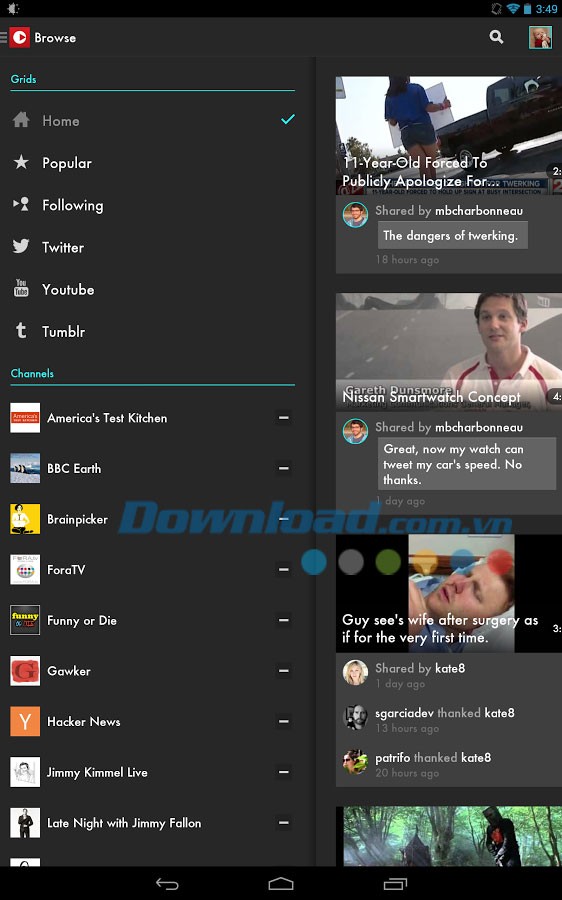View patrifo's avatar
This screenshot has height=900, width=562.
tap(355, 762)
